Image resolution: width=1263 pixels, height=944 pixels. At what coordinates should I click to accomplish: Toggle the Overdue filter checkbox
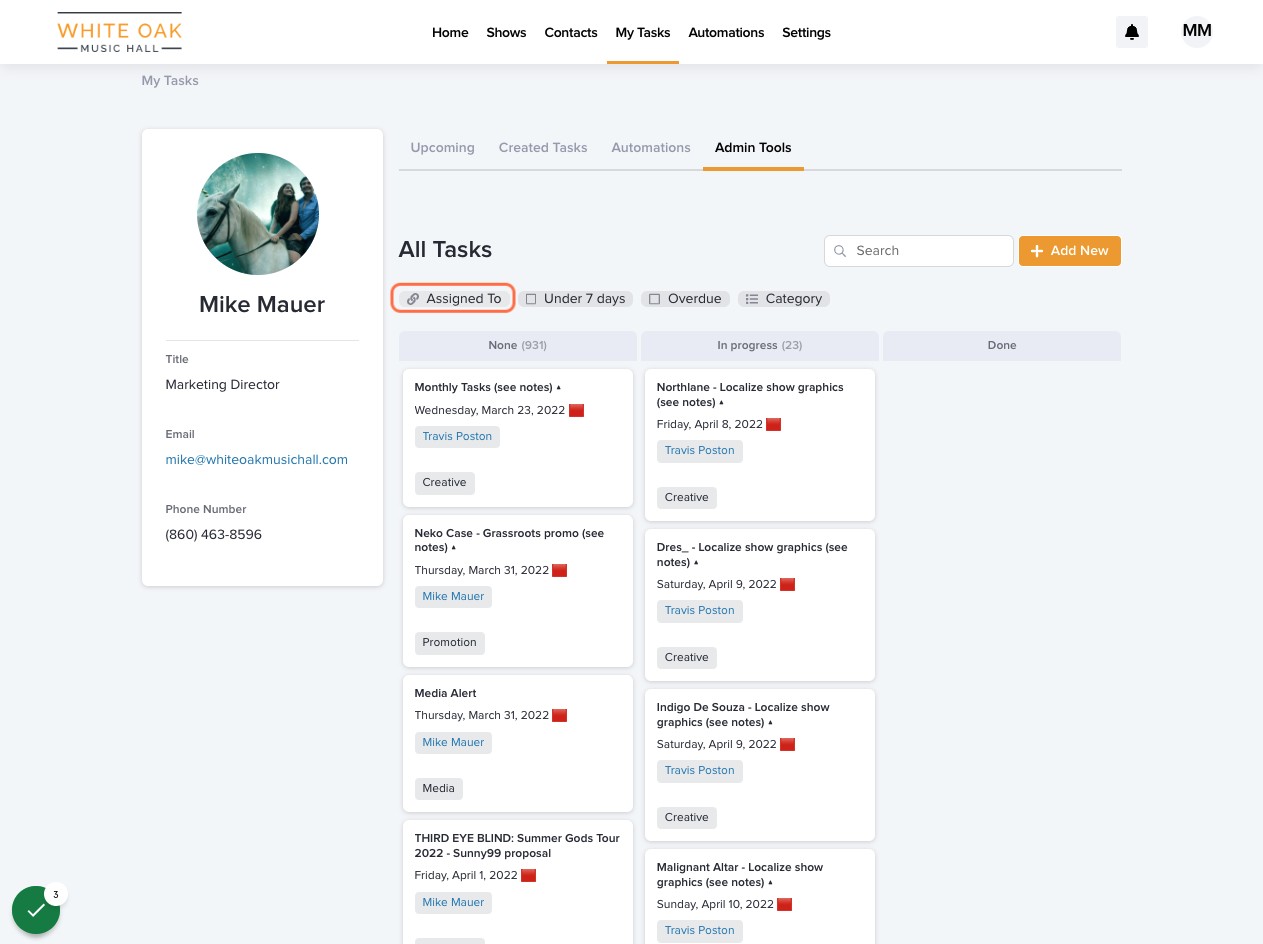click(654, 299)
